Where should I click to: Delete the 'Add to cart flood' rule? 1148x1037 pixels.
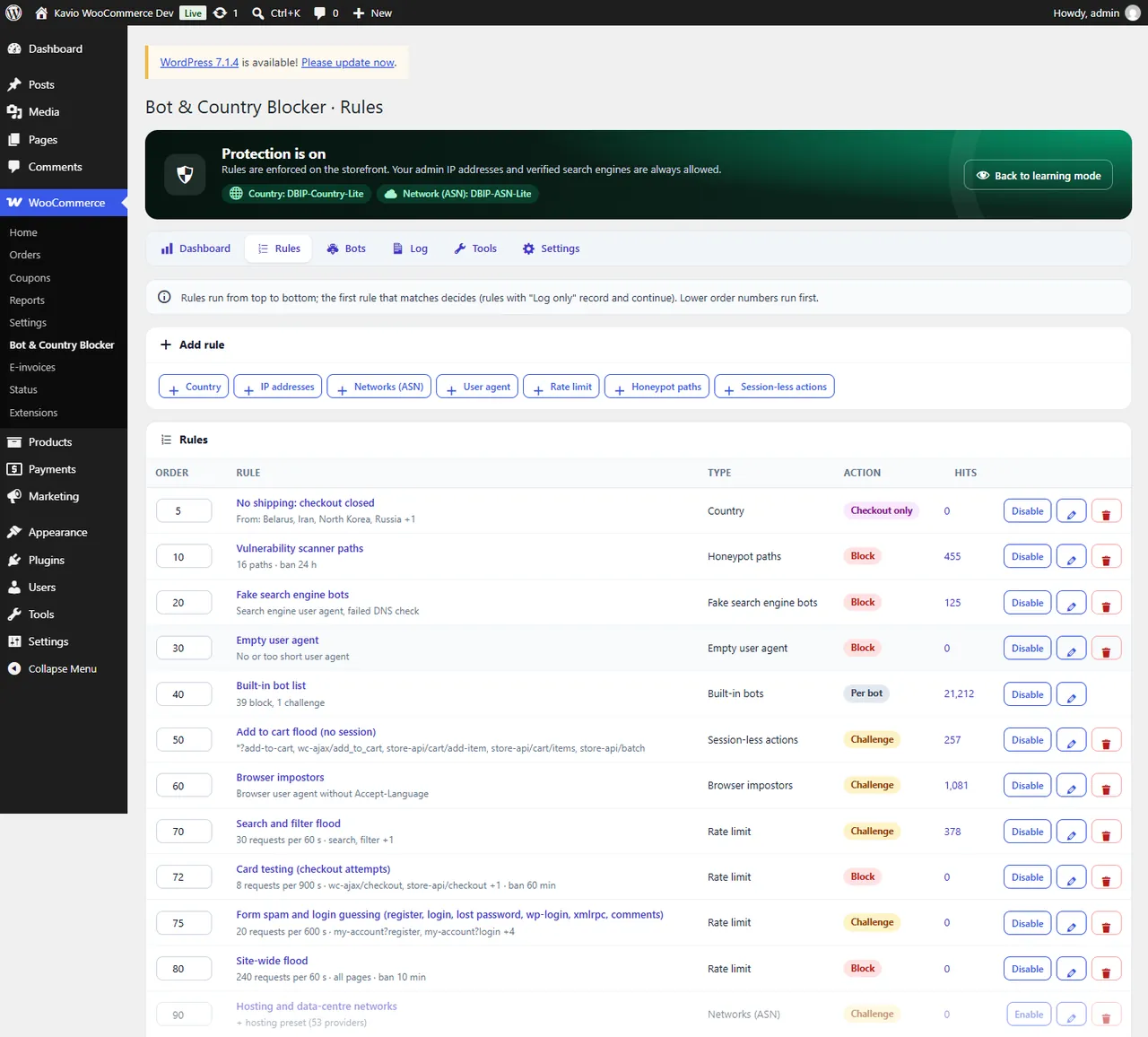point(1106,740)
